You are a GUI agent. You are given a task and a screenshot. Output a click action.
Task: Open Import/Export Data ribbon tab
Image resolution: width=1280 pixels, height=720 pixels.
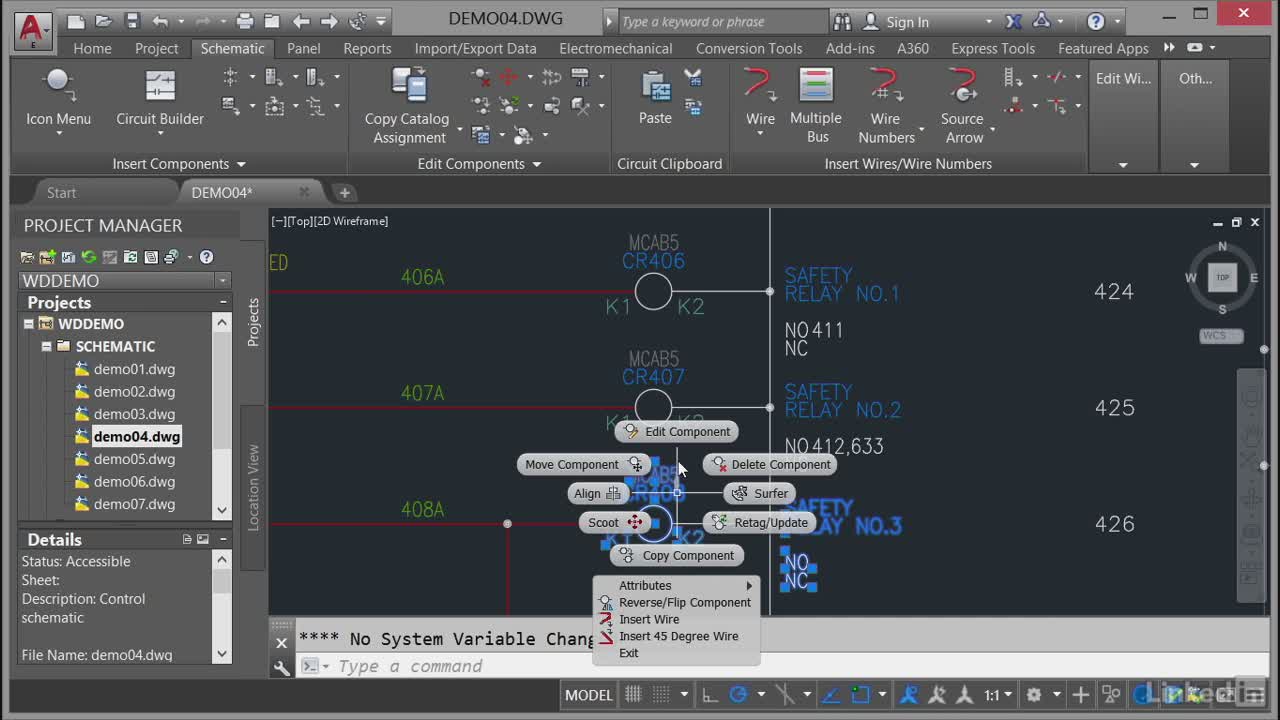tap(475, 48)
